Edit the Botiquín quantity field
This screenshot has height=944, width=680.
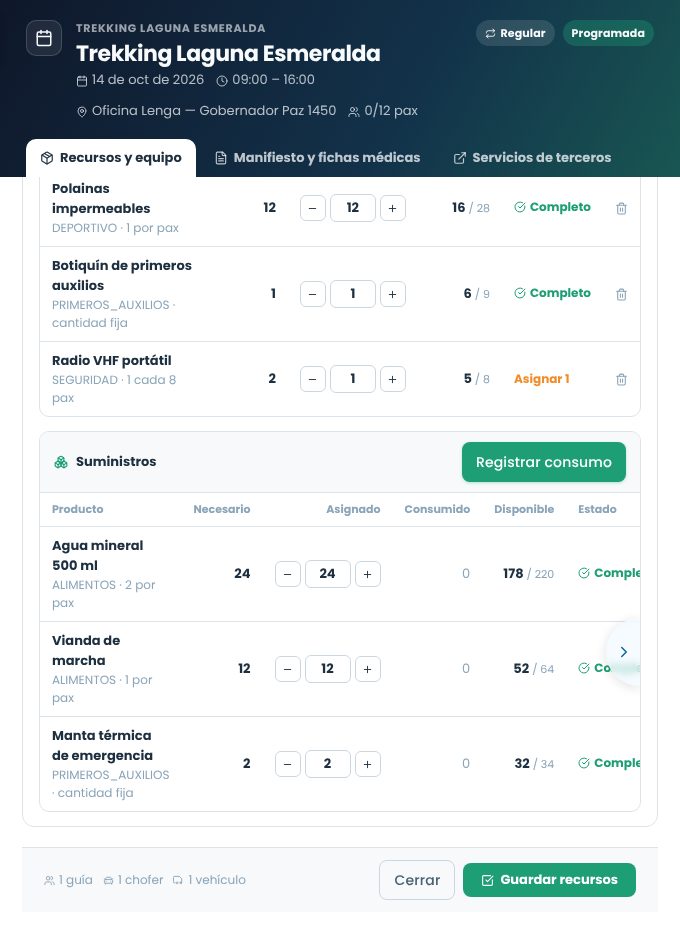click(x=353, y=294)
